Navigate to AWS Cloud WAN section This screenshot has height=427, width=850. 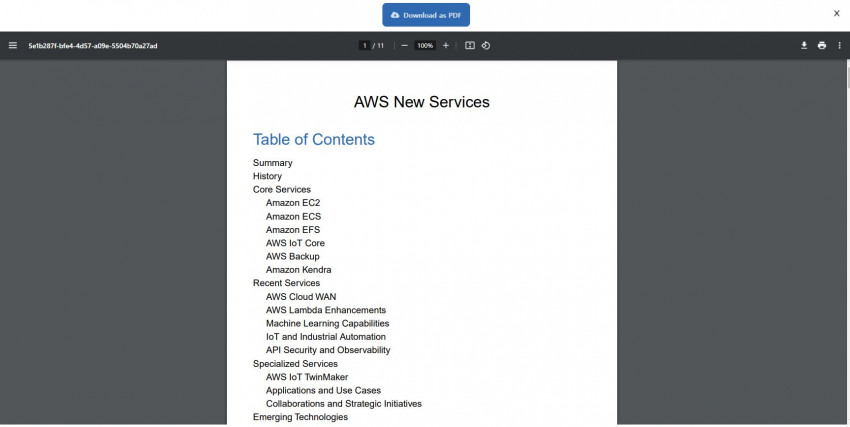click(x=300, y=297)
